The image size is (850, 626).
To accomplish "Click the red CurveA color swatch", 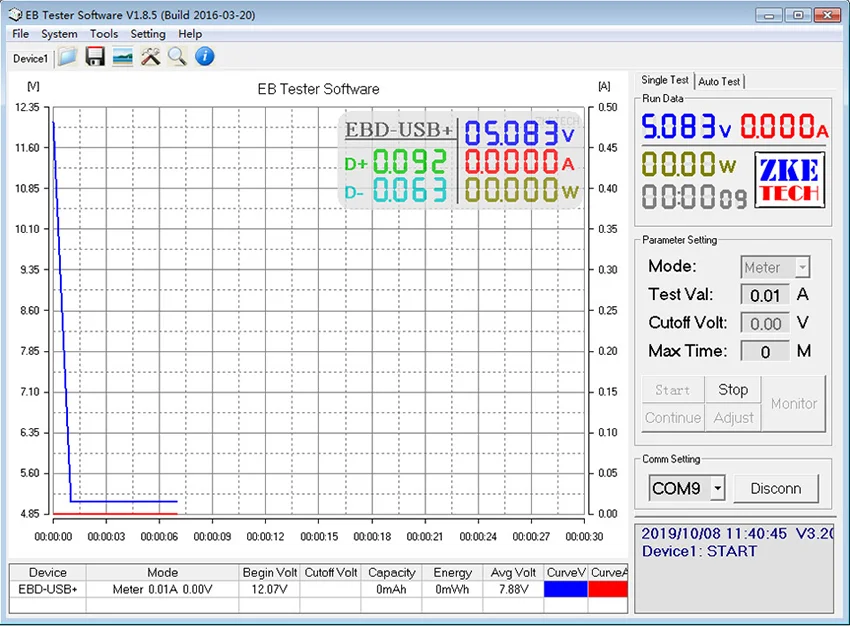I will (x=609, y=590).
